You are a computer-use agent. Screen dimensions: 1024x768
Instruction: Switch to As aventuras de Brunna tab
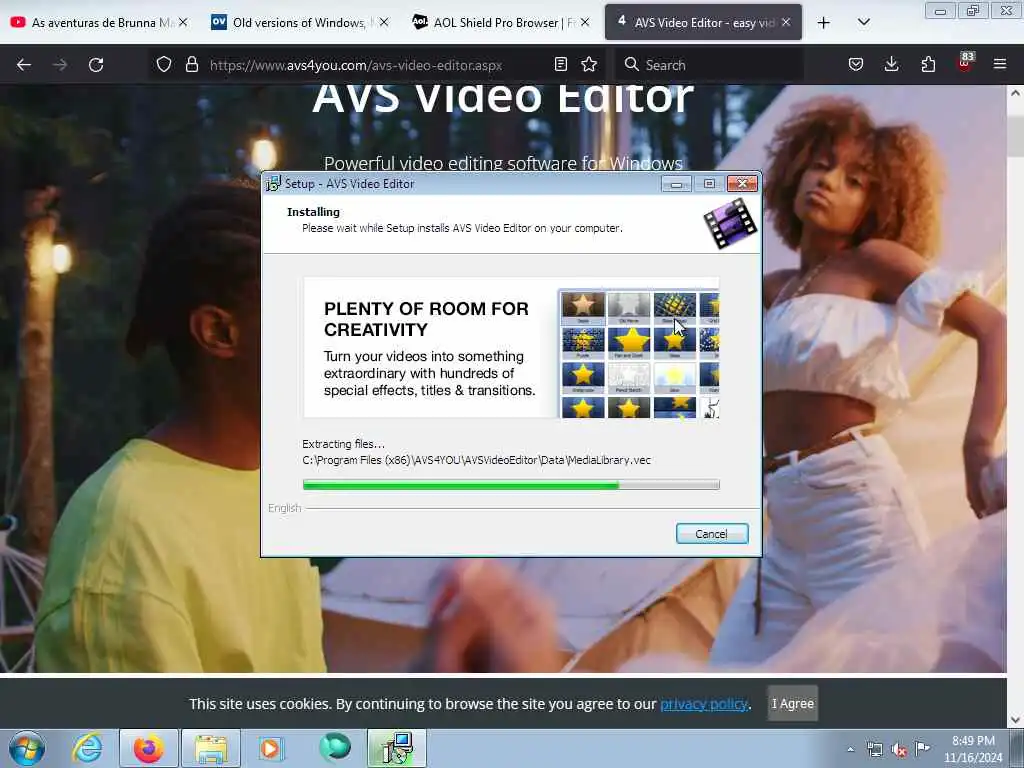(99, 23)
